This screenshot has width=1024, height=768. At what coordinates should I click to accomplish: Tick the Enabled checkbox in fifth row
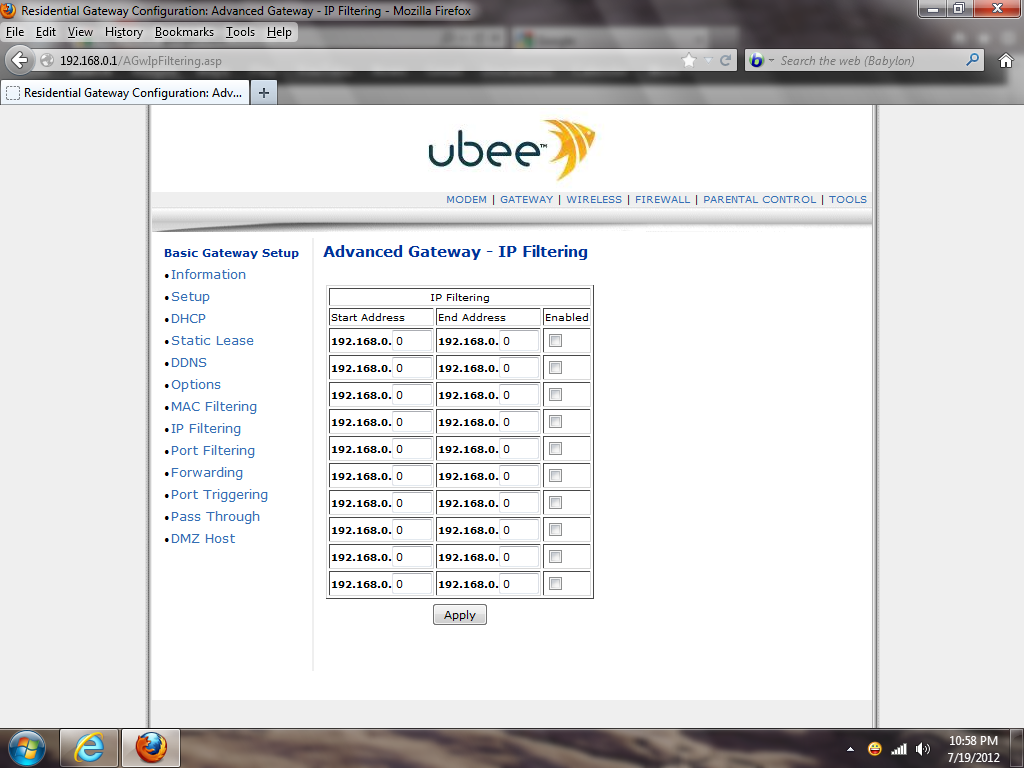click(556, 449)
